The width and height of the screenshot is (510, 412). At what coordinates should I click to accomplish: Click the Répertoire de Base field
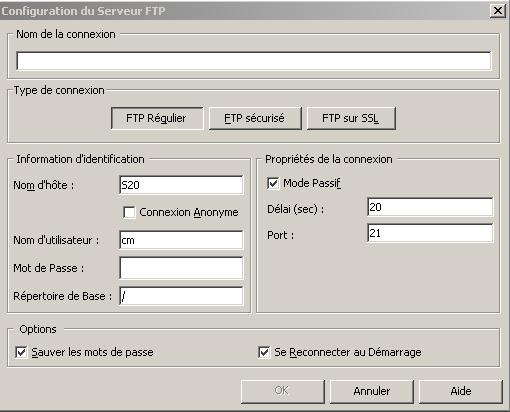coord(181,296)
